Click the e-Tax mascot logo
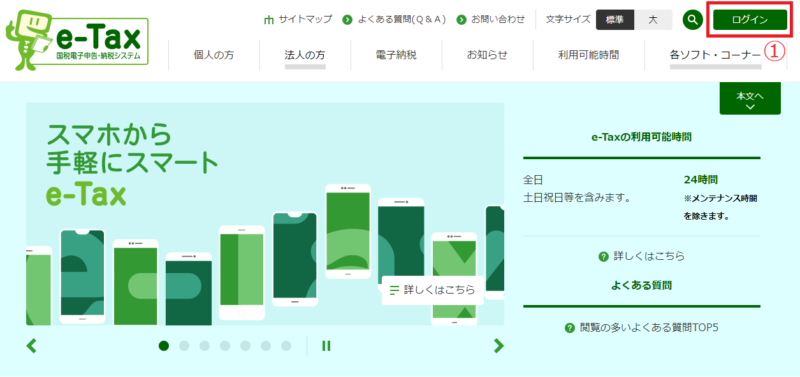800x377 pixels. 78,43
